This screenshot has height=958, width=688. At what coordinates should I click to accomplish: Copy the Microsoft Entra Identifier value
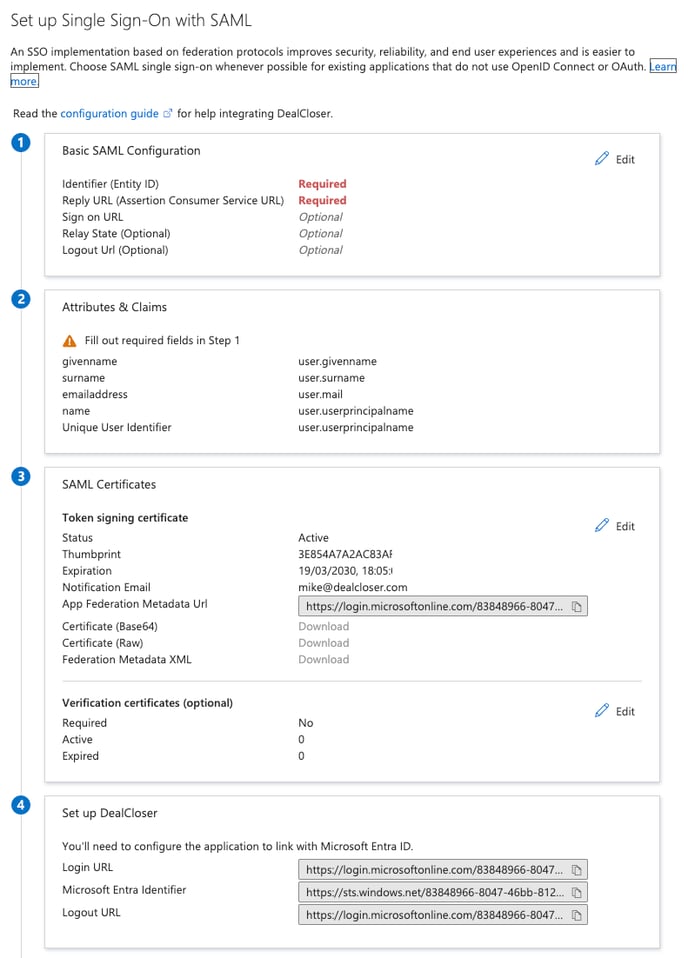click(577, 891)
